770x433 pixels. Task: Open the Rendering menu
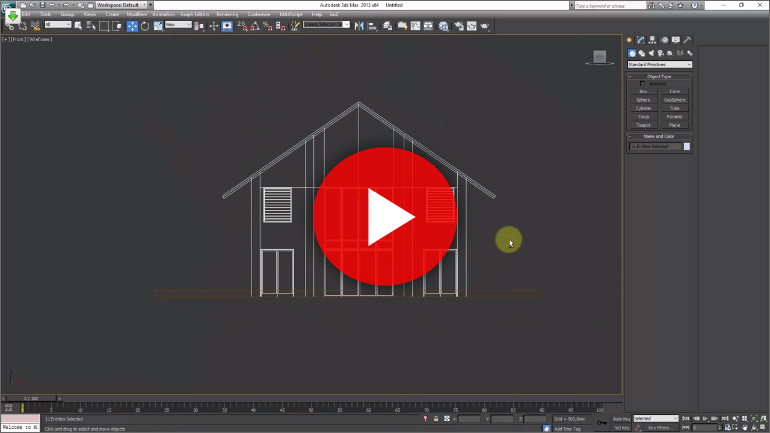227,14
